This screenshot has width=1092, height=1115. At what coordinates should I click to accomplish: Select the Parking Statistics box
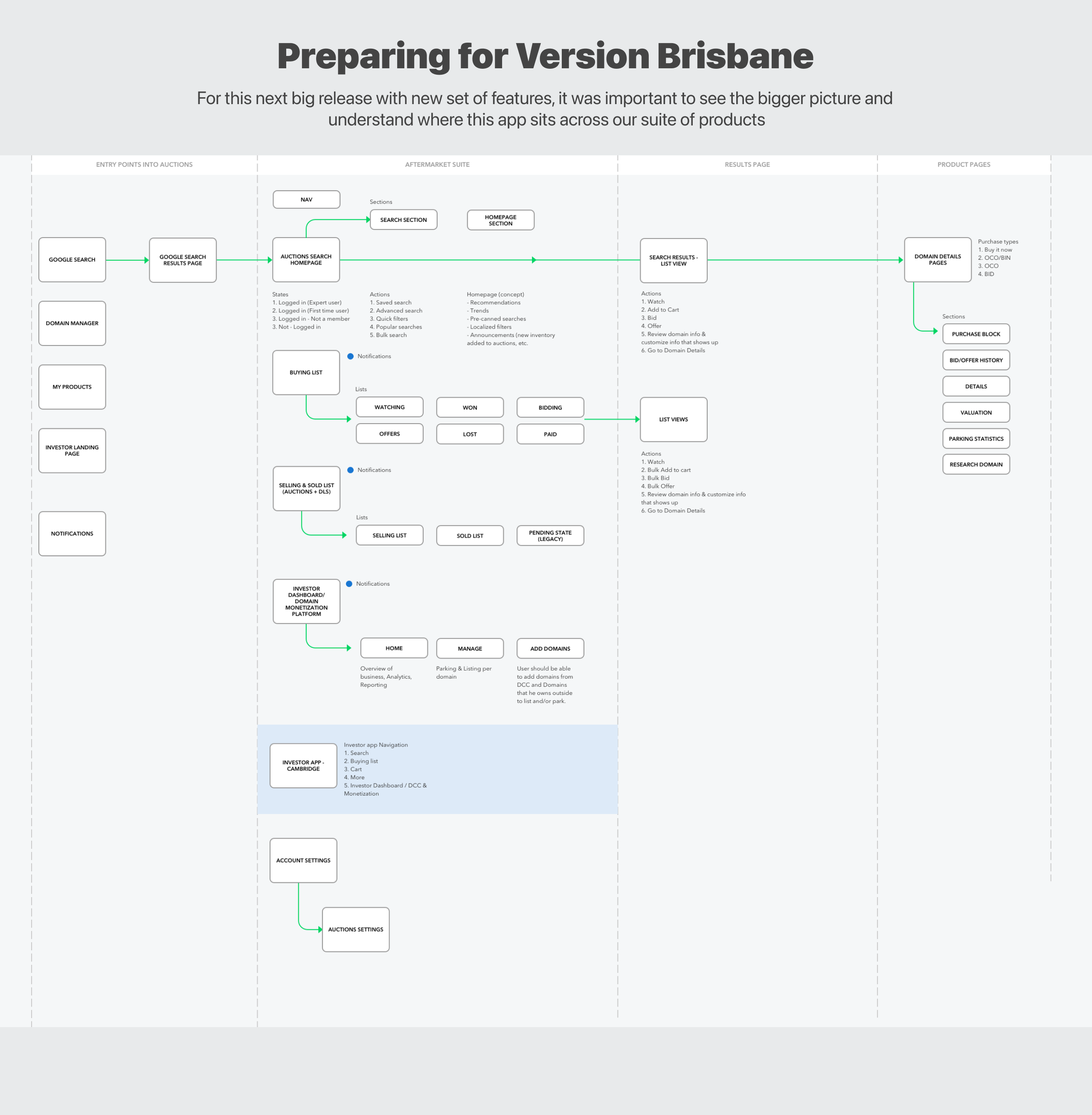click(x=975, y=439)
